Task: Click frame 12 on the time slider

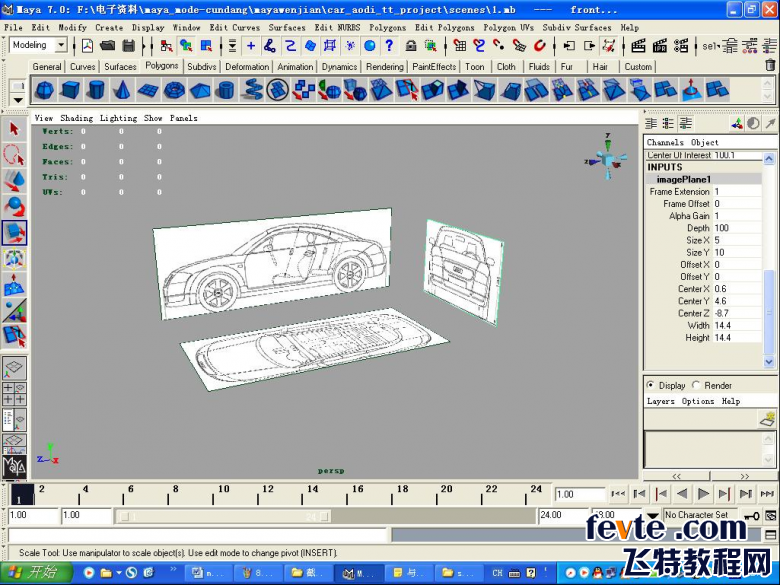Action: (260, 494)
